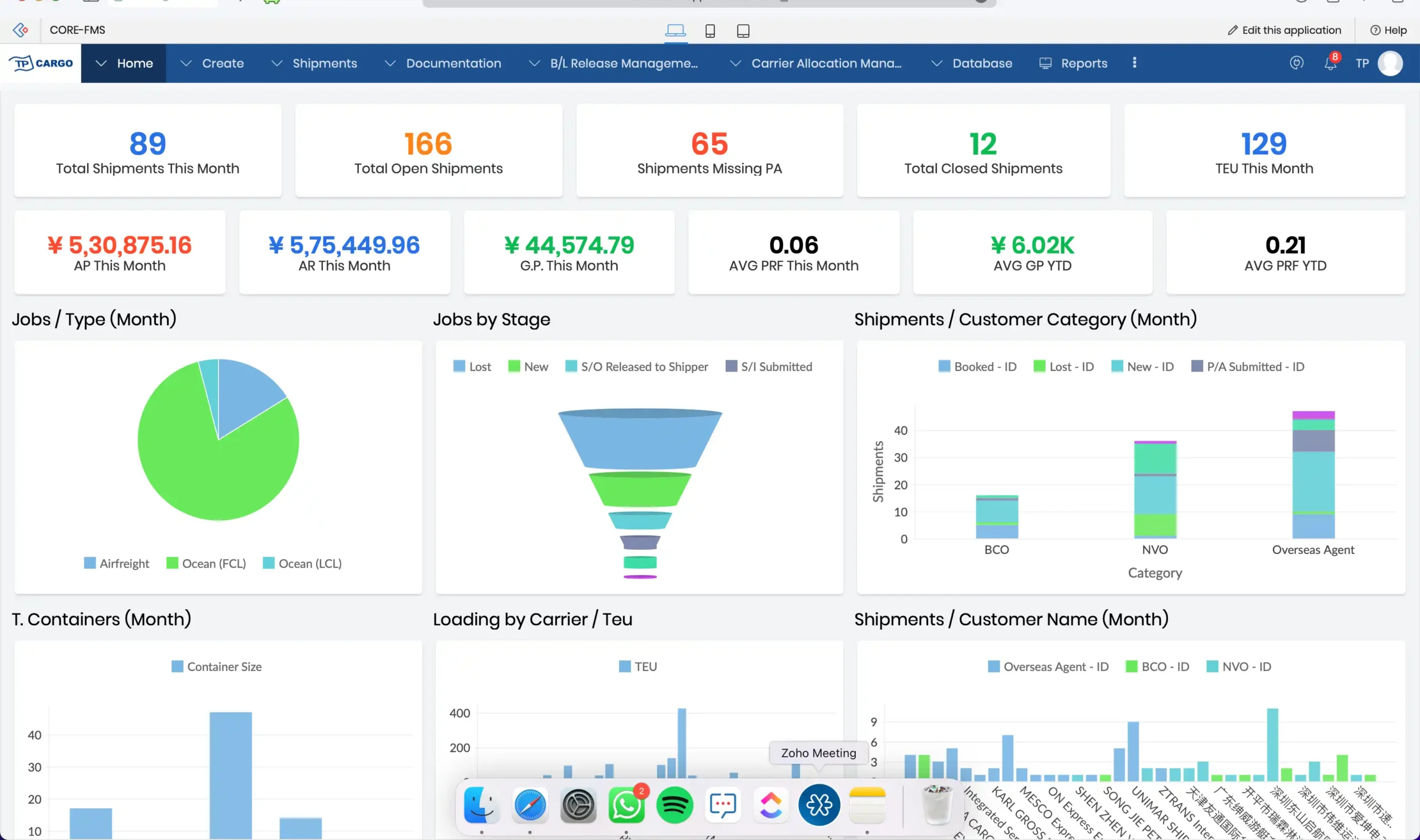This screenshot has height=840, width=1420.
Task: Click the AP This Month value
Action: [x=119, y=245]
